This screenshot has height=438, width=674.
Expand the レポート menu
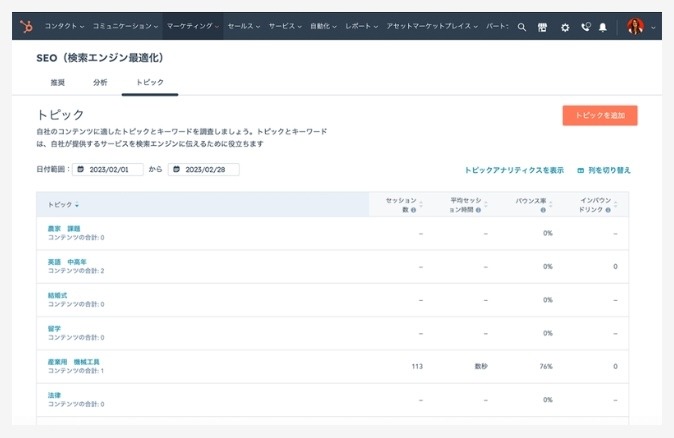[x=362, y=26]
